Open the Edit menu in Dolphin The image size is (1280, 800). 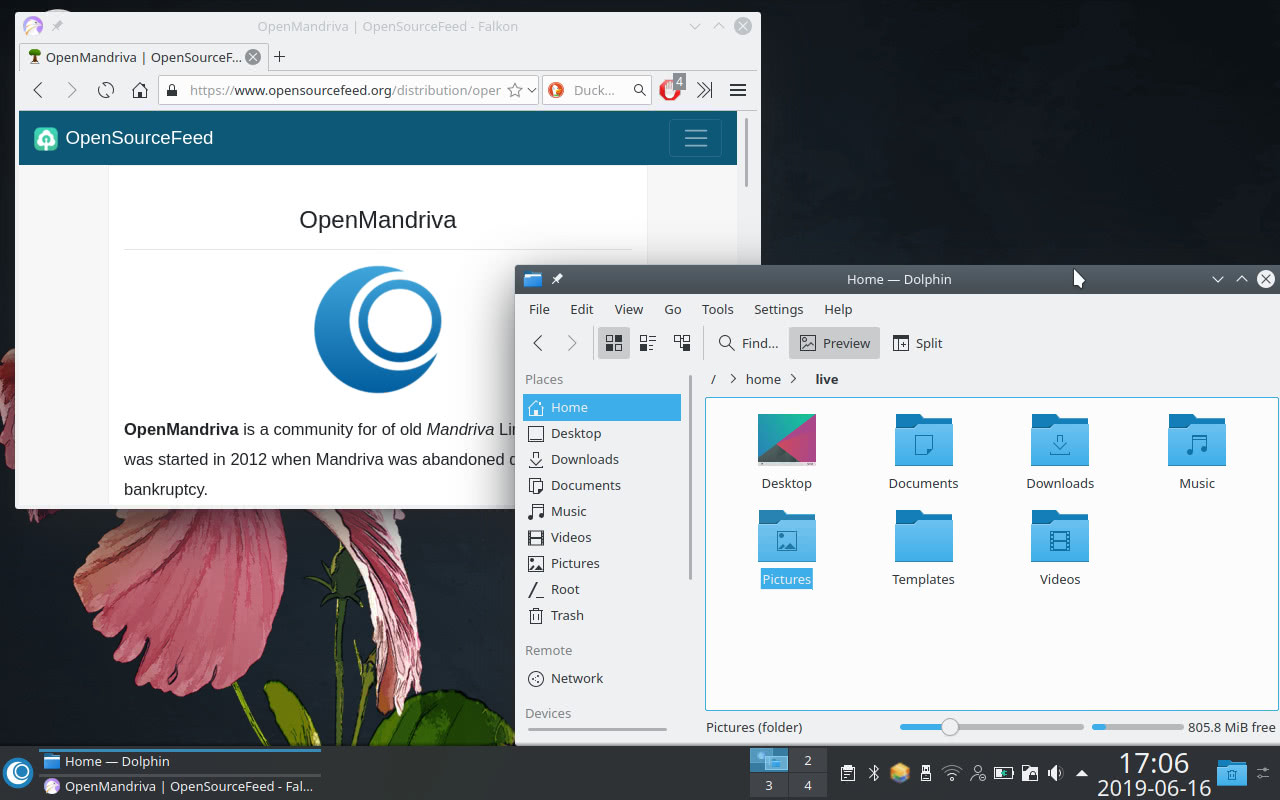pos(582,309)
